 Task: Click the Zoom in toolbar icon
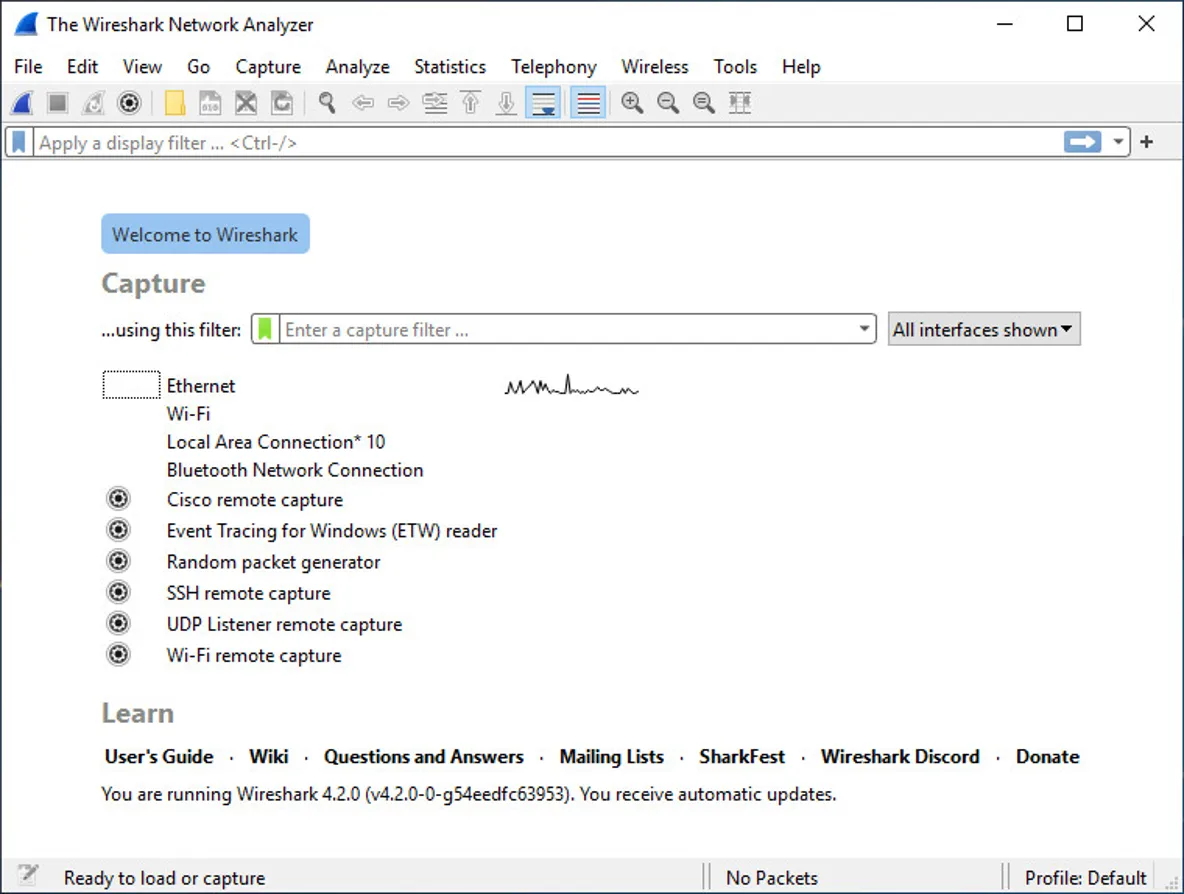(632, 103)
